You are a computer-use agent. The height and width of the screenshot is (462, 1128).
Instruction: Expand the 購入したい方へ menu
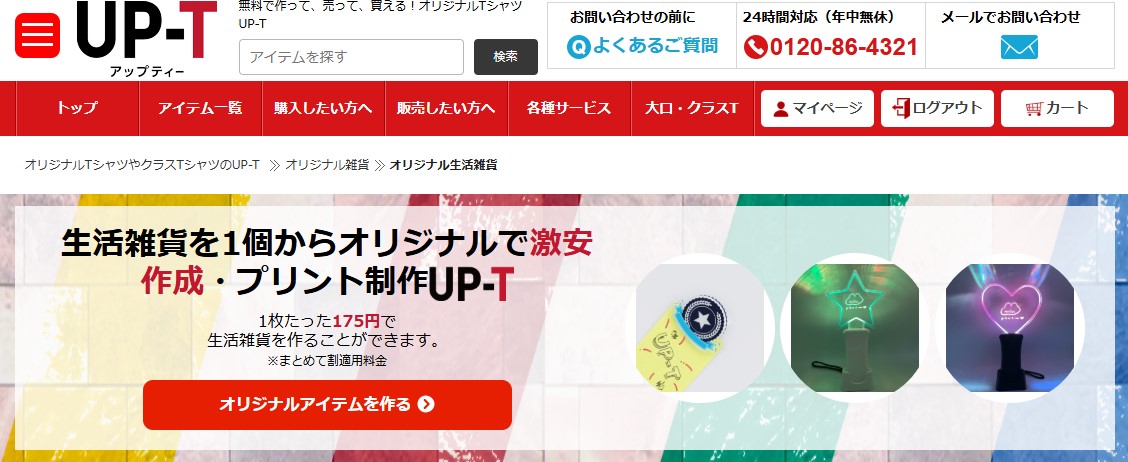(x=323, y=108)
